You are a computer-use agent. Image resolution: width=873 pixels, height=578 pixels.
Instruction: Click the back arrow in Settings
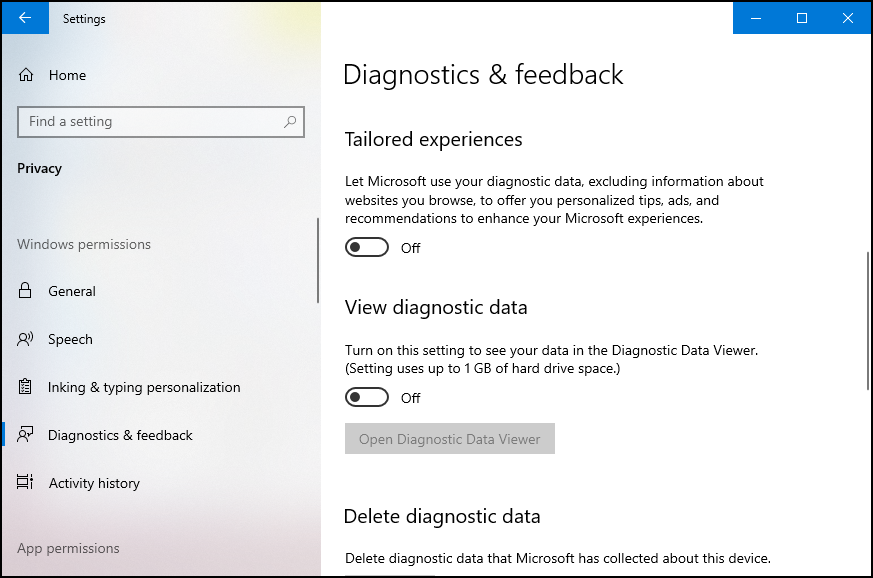pos(24,18)
